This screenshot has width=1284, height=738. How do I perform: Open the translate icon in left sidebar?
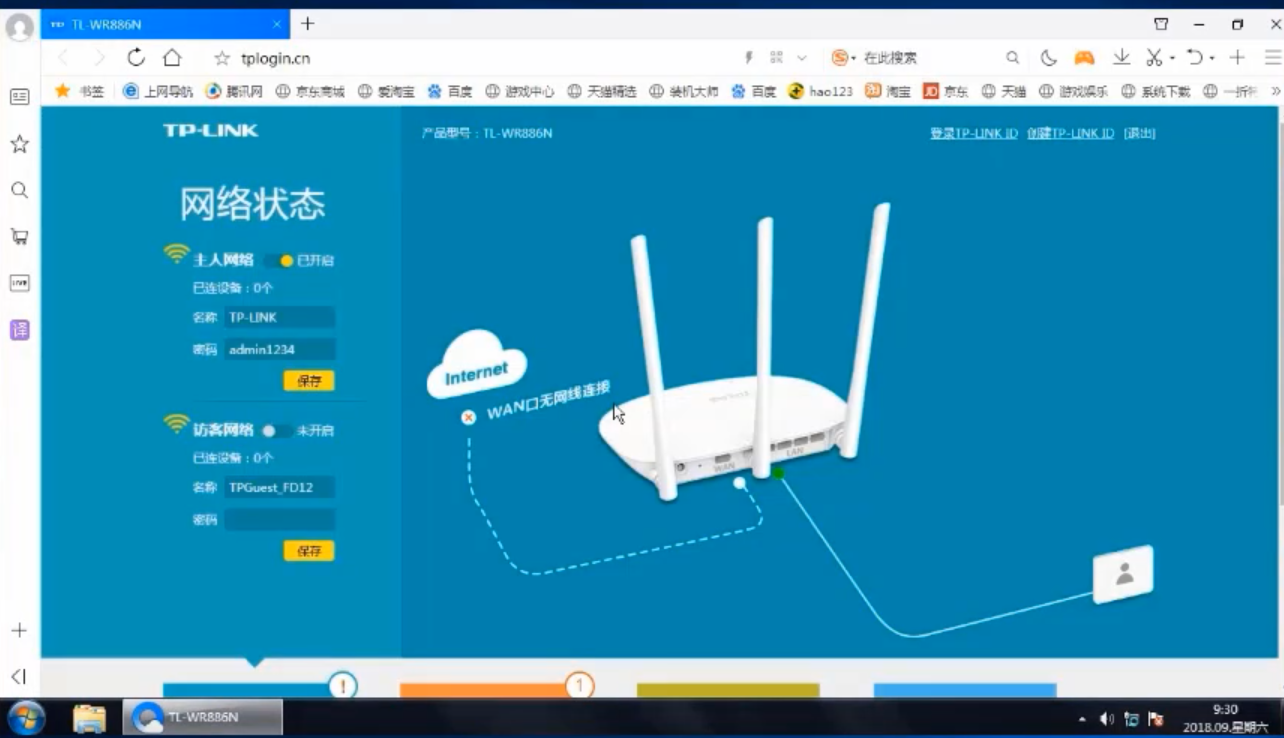coord(19,330)
